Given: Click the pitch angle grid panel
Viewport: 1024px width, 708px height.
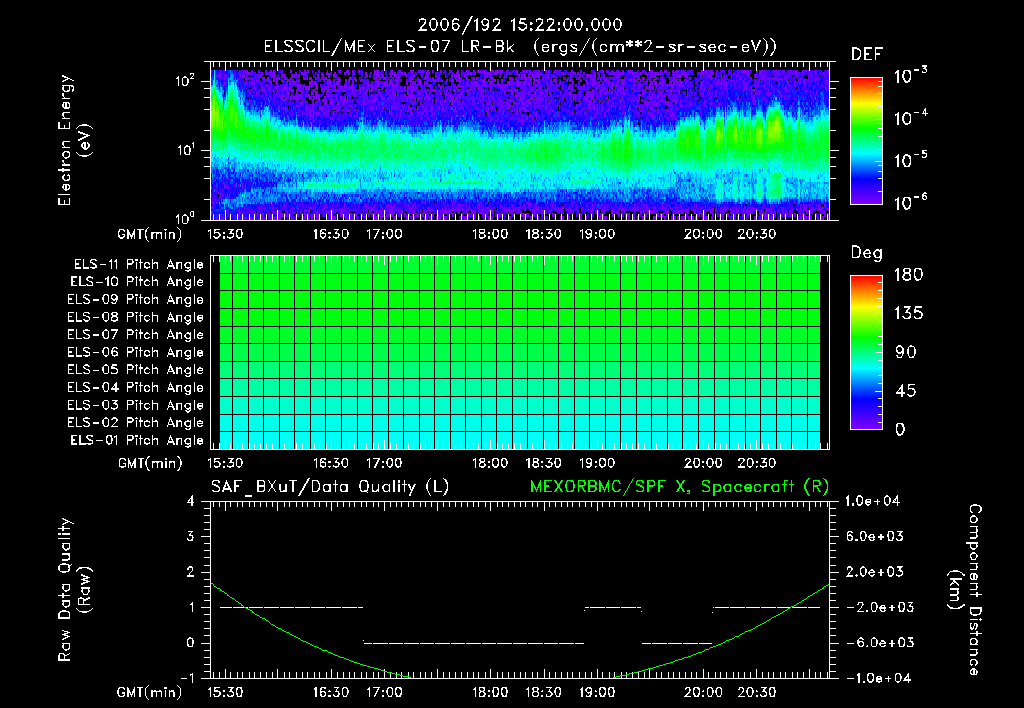Looking at the screenshot, I should 520,352.
